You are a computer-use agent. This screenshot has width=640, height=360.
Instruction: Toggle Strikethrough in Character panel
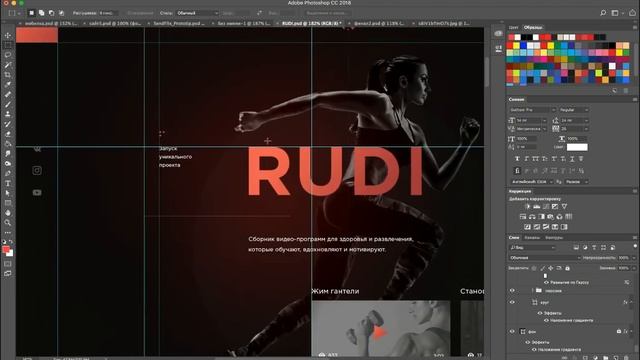coord(581,159)
